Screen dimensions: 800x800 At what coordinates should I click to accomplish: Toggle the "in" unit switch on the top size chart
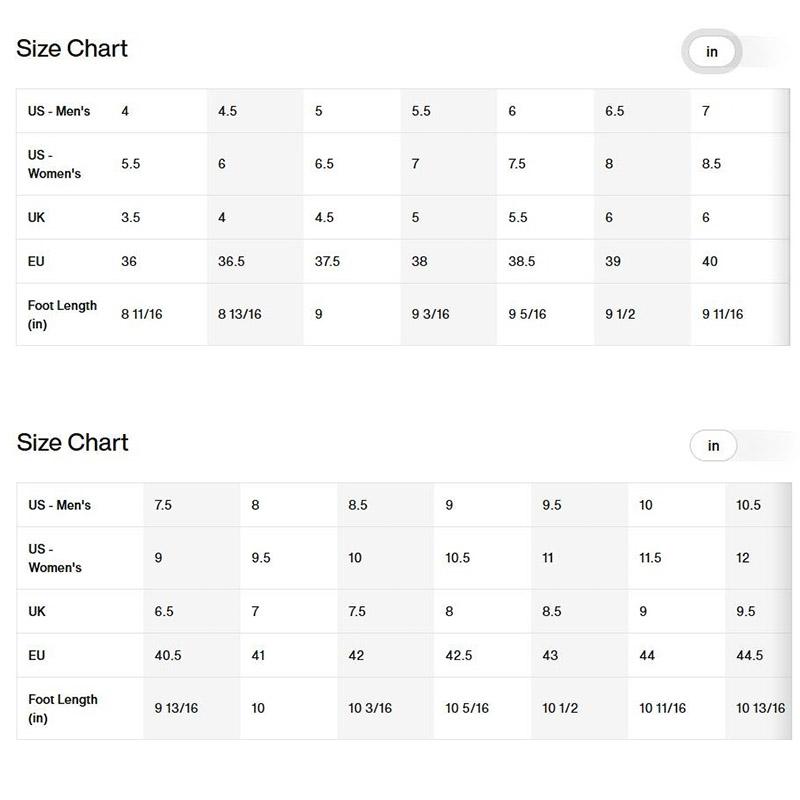712,52
